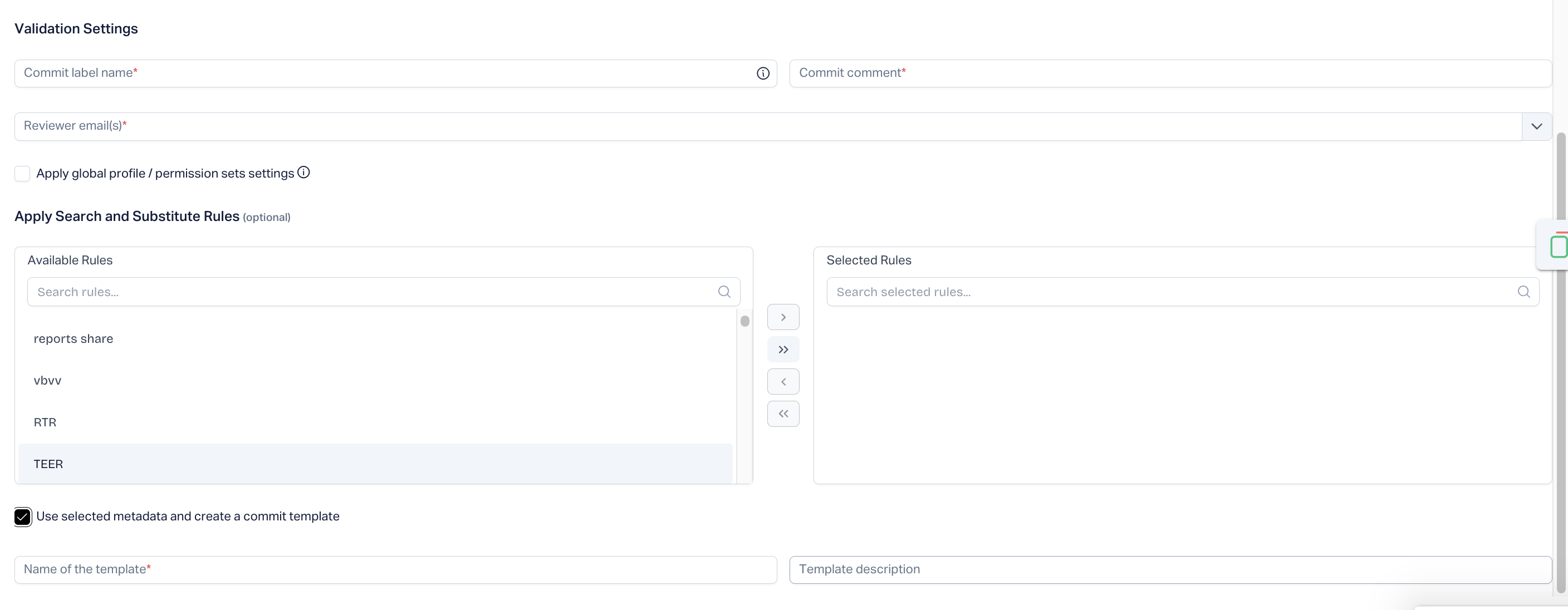The image size is (1568, 610).
Task: Select the 'reports share' rule
Action: (x=73, y=339)
